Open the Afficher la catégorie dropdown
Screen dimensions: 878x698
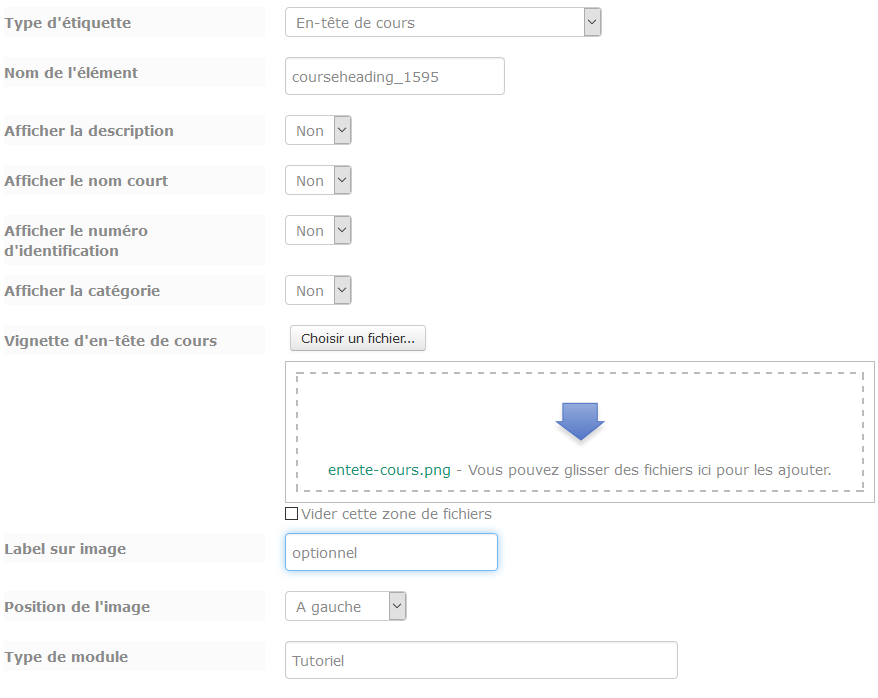point(318,291)
